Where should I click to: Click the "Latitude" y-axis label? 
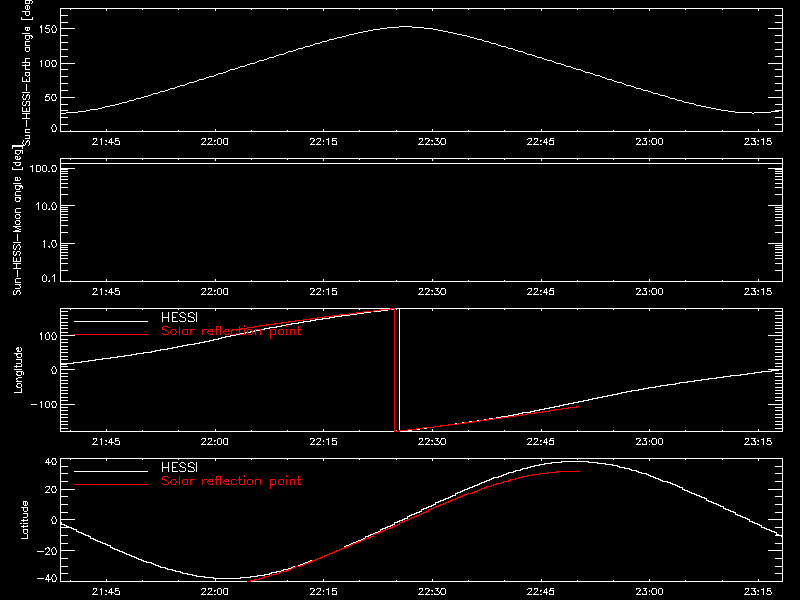[x=24, y=520]
